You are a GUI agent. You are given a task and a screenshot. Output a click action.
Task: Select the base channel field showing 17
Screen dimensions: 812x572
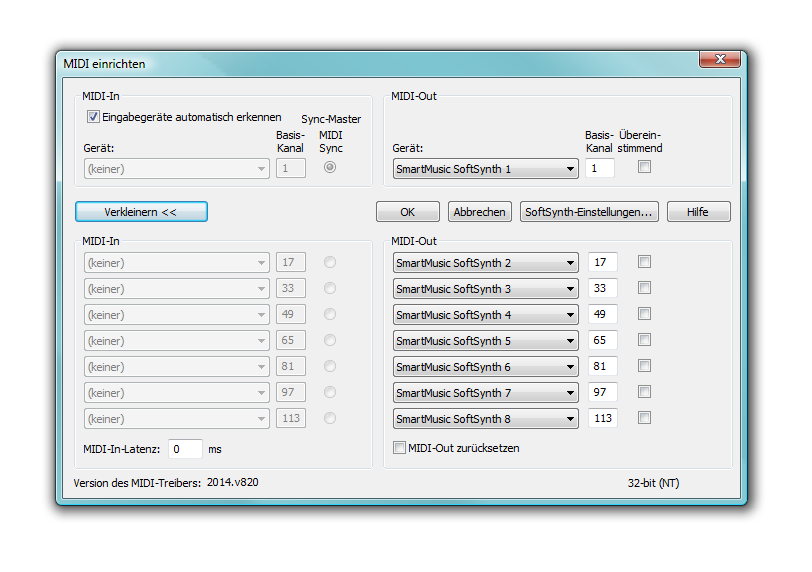(602, 263)
